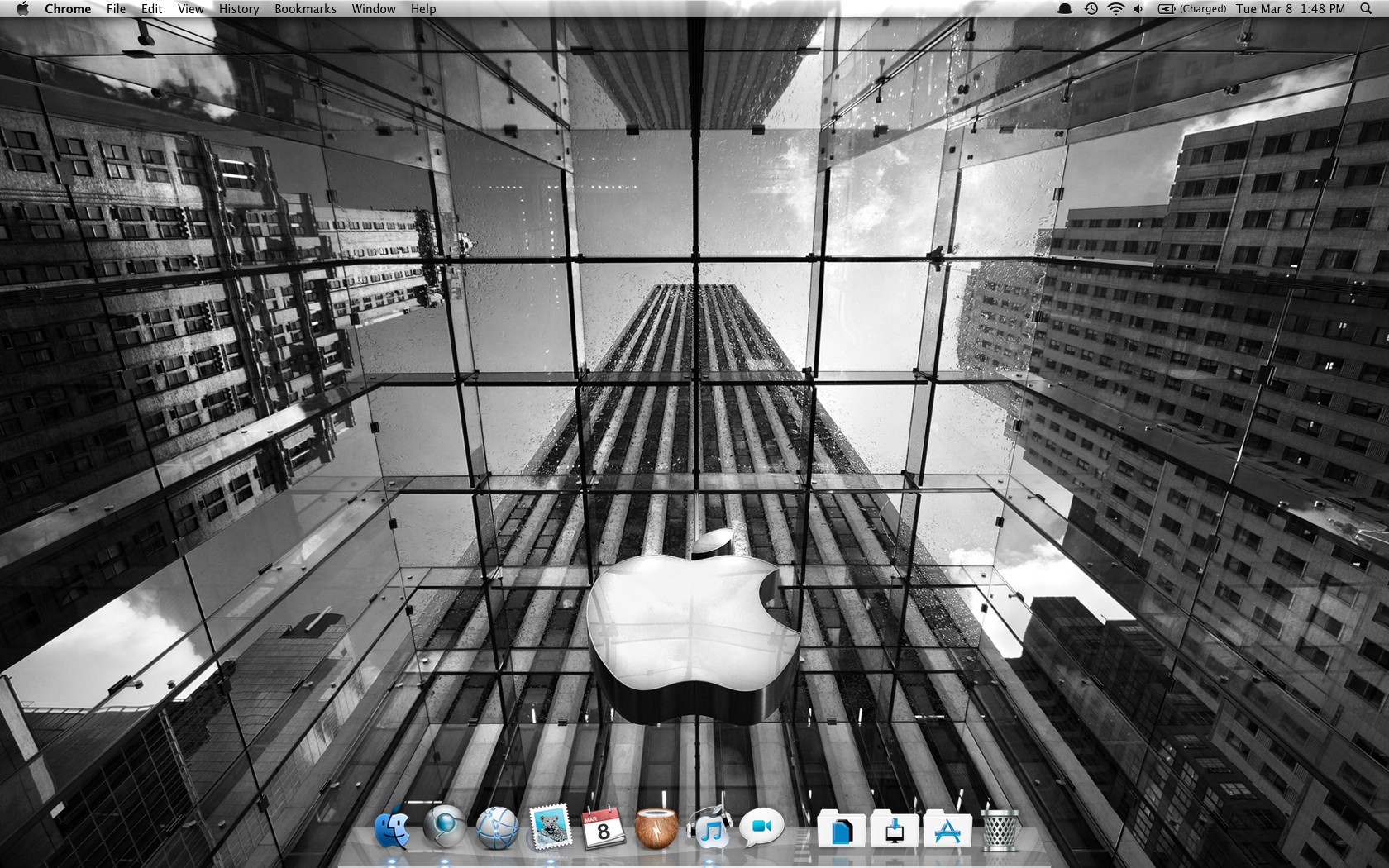The width and height of the screenshot is (1389, 868).
Task: Open the Chrome application menu
Action: coord(68,8)
